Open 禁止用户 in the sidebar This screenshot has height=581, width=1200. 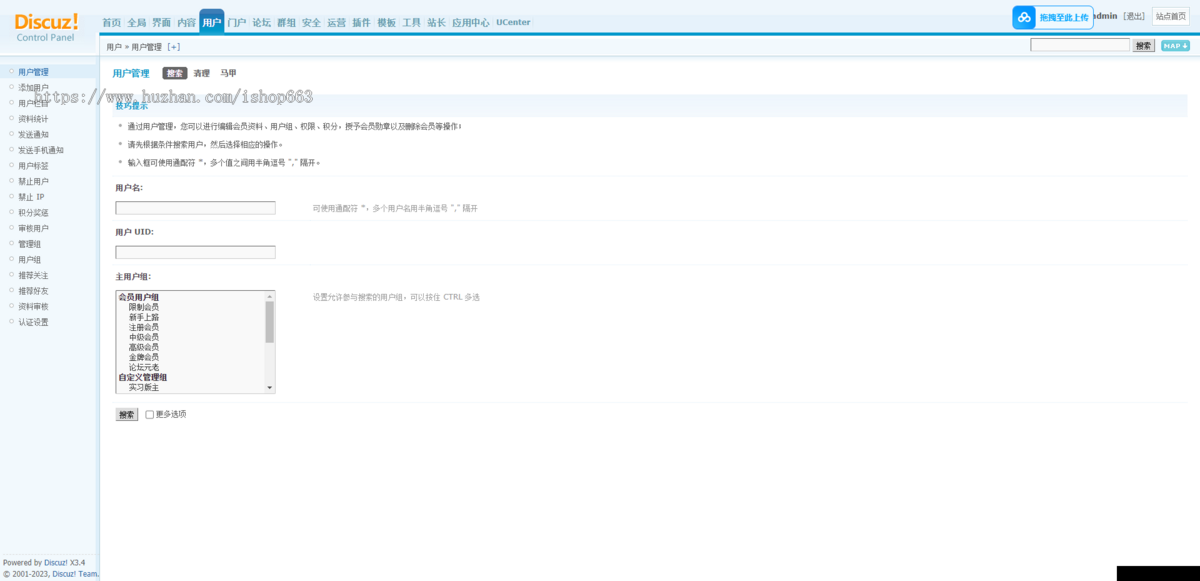33,181
